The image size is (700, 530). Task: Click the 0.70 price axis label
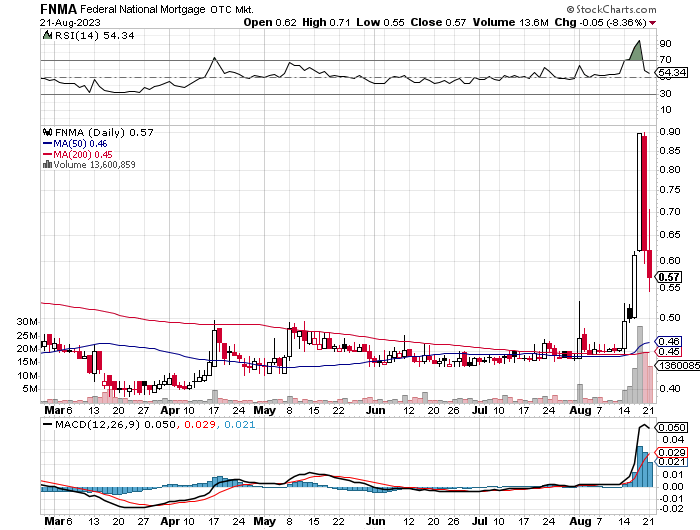click(x=670, y=212)
